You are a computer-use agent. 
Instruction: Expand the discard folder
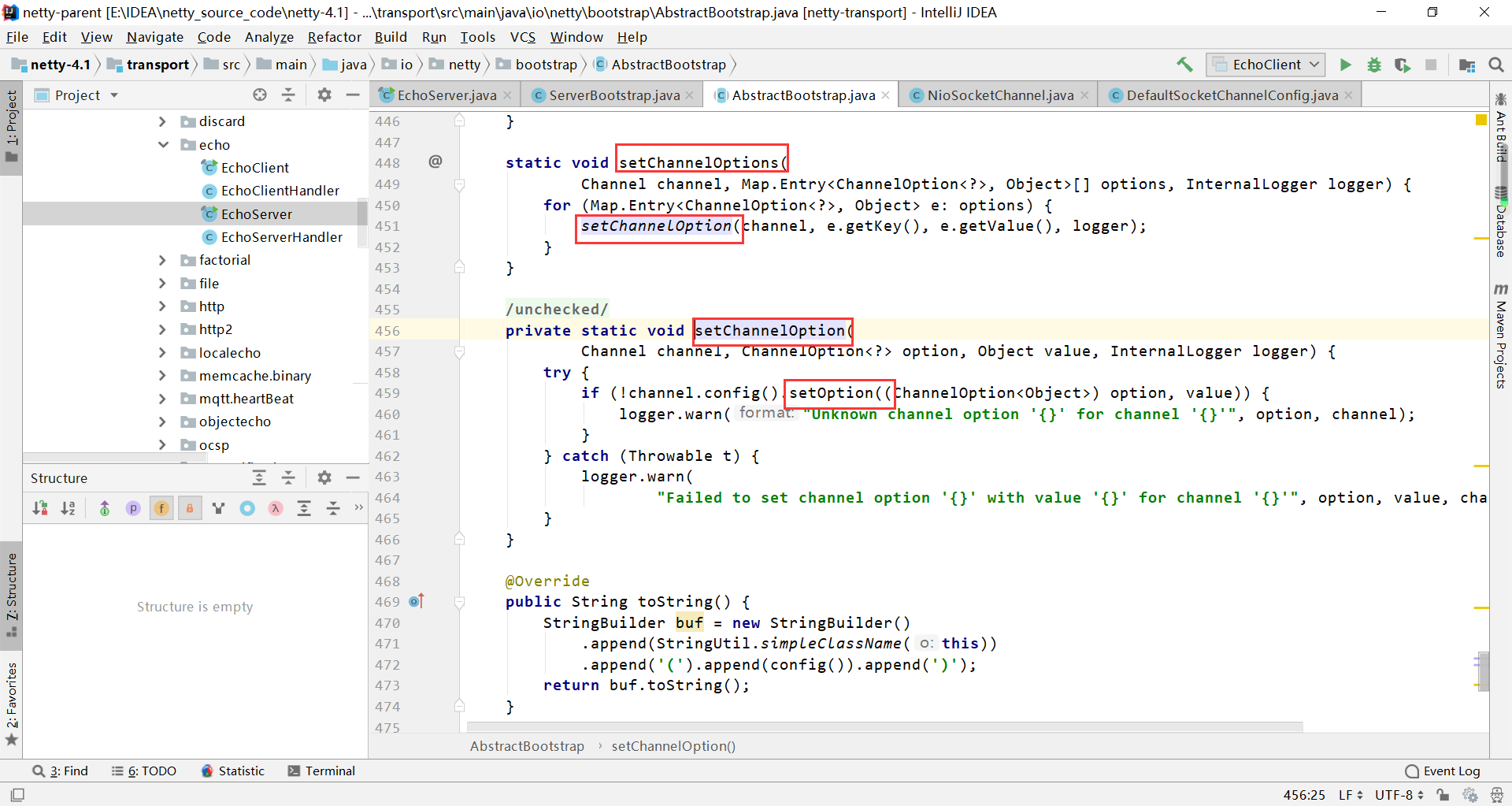tap(162, 121)
